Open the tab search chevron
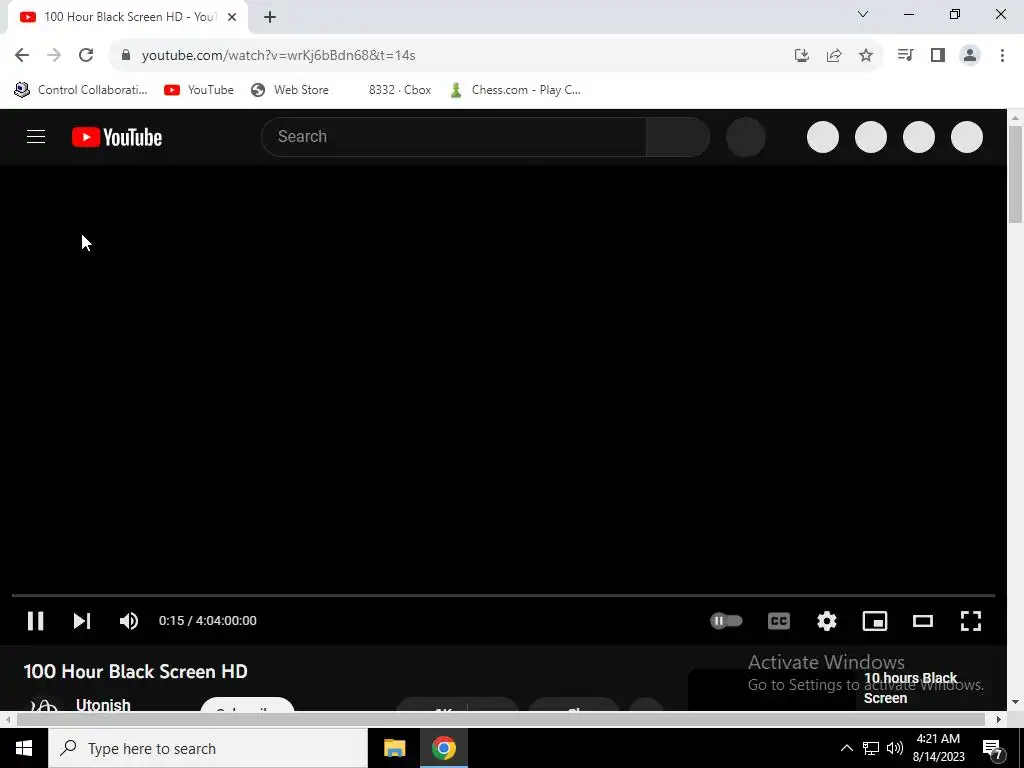Screen dimensions: 1024x768 point(863,14)
